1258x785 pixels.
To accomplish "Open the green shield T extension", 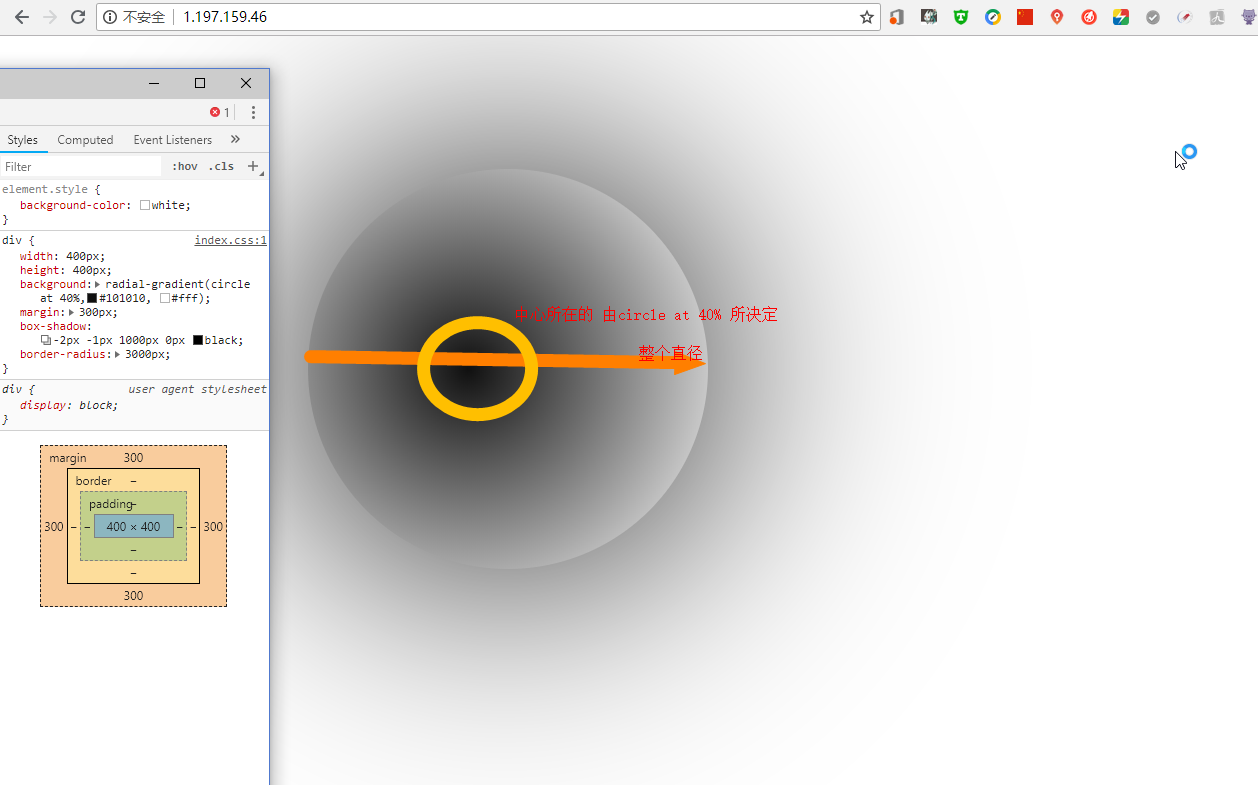I will [961, 17].
